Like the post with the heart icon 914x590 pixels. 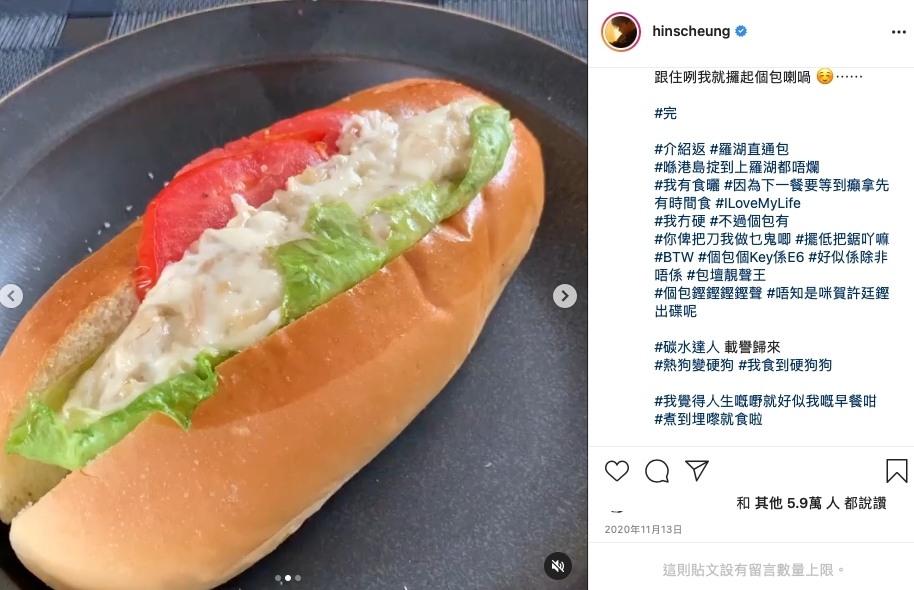click(617, 470)
